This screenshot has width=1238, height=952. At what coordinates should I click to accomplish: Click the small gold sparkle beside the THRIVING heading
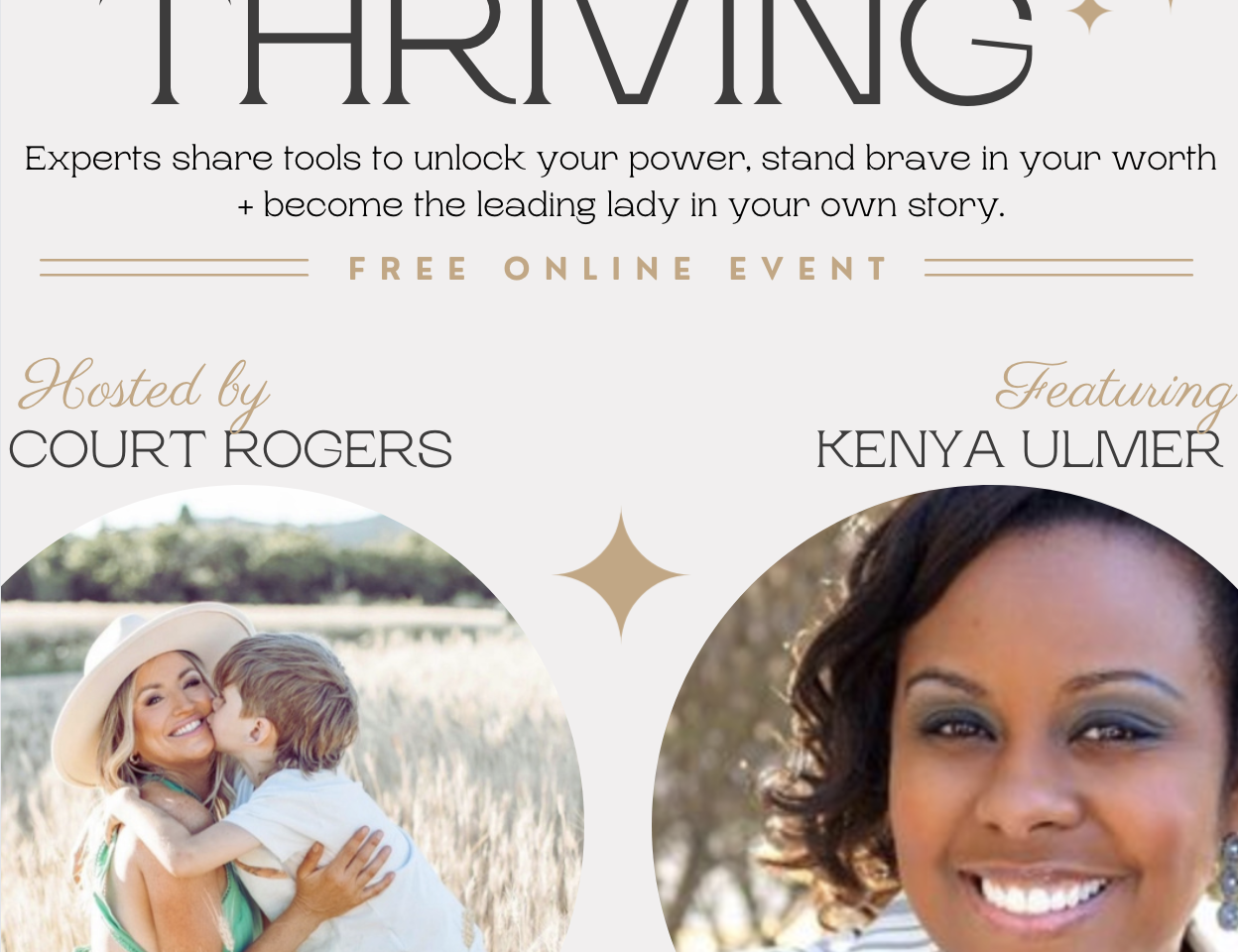coord(1089,14)
